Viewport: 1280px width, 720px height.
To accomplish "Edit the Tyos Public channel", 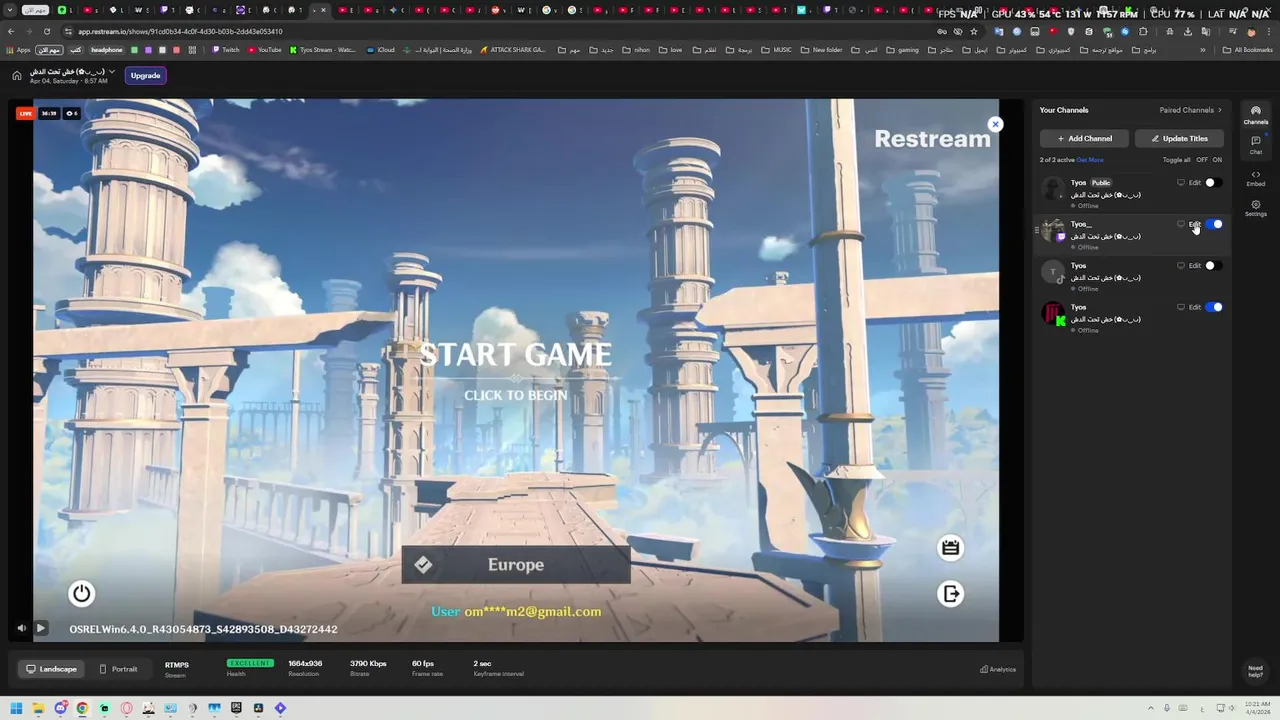I will (x=1194, y=183).
